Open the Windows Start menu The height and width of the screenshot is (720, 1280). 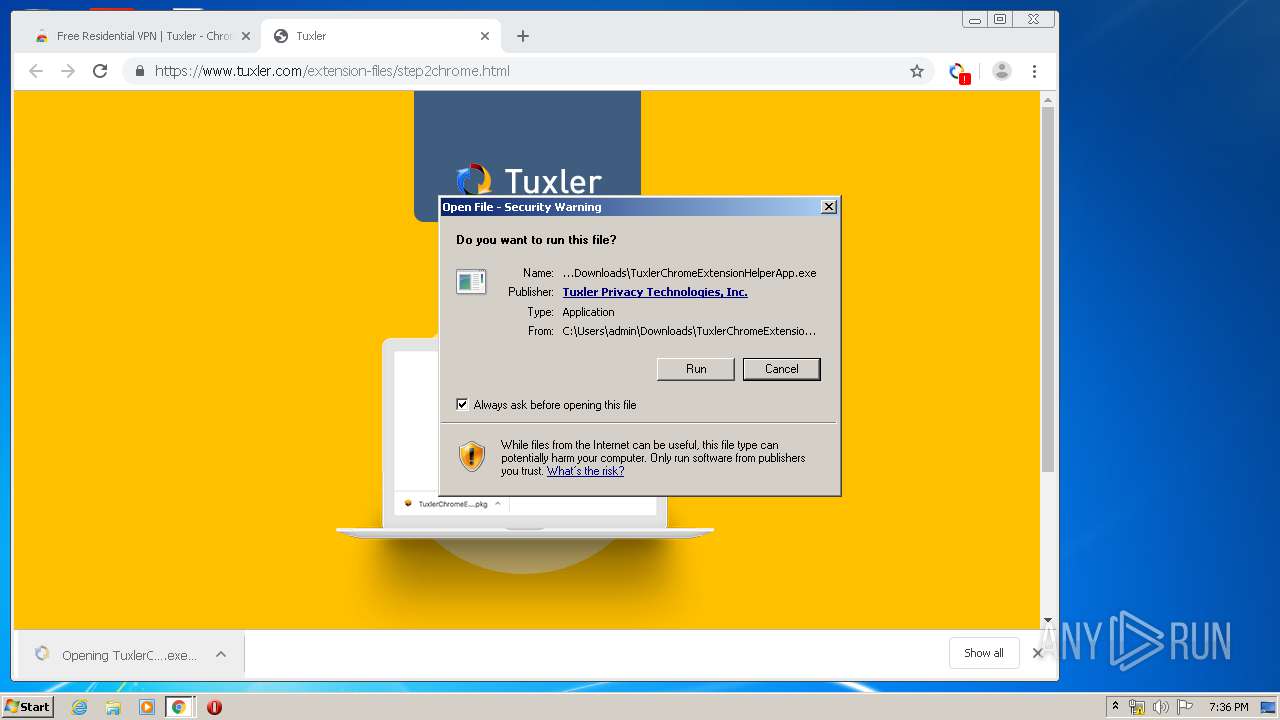click(x=27, y=706)
